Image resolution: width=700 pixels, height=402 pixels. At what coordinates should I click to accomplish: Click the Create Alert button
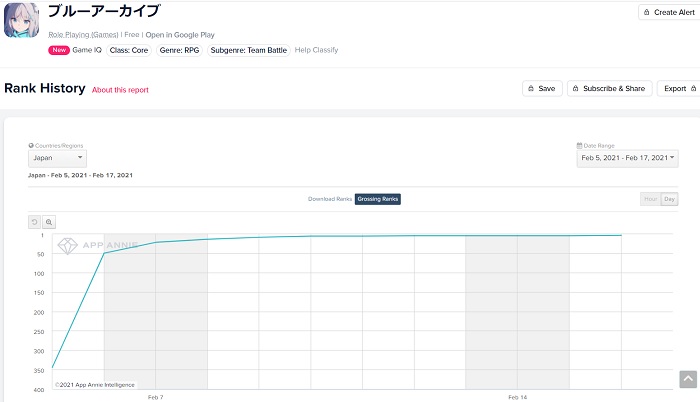tap(669, 13)
